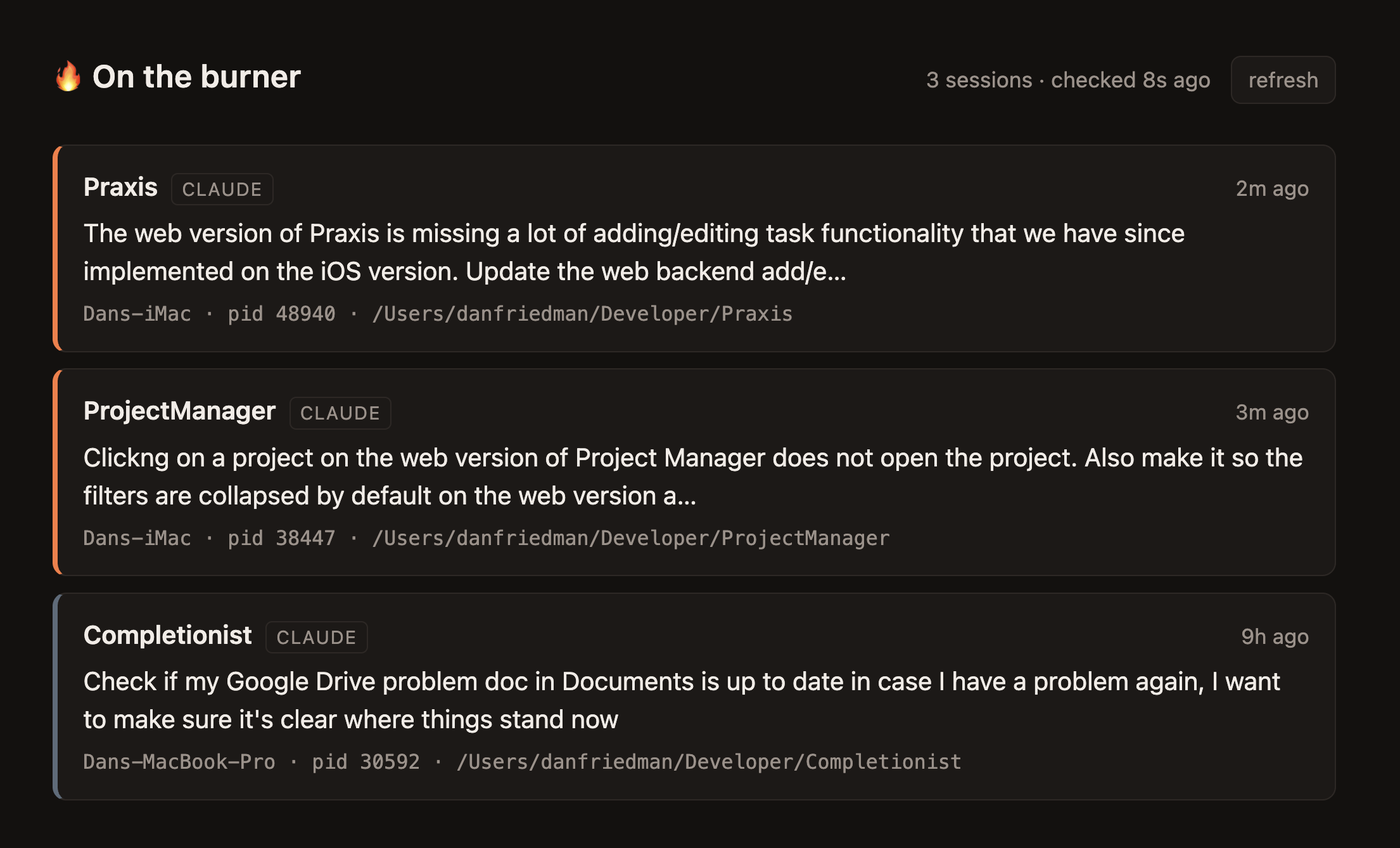Click the CLAUDE badge next to ProjectManager
The height and width of the screenshot is (848, 1400).
click(340, 413)
